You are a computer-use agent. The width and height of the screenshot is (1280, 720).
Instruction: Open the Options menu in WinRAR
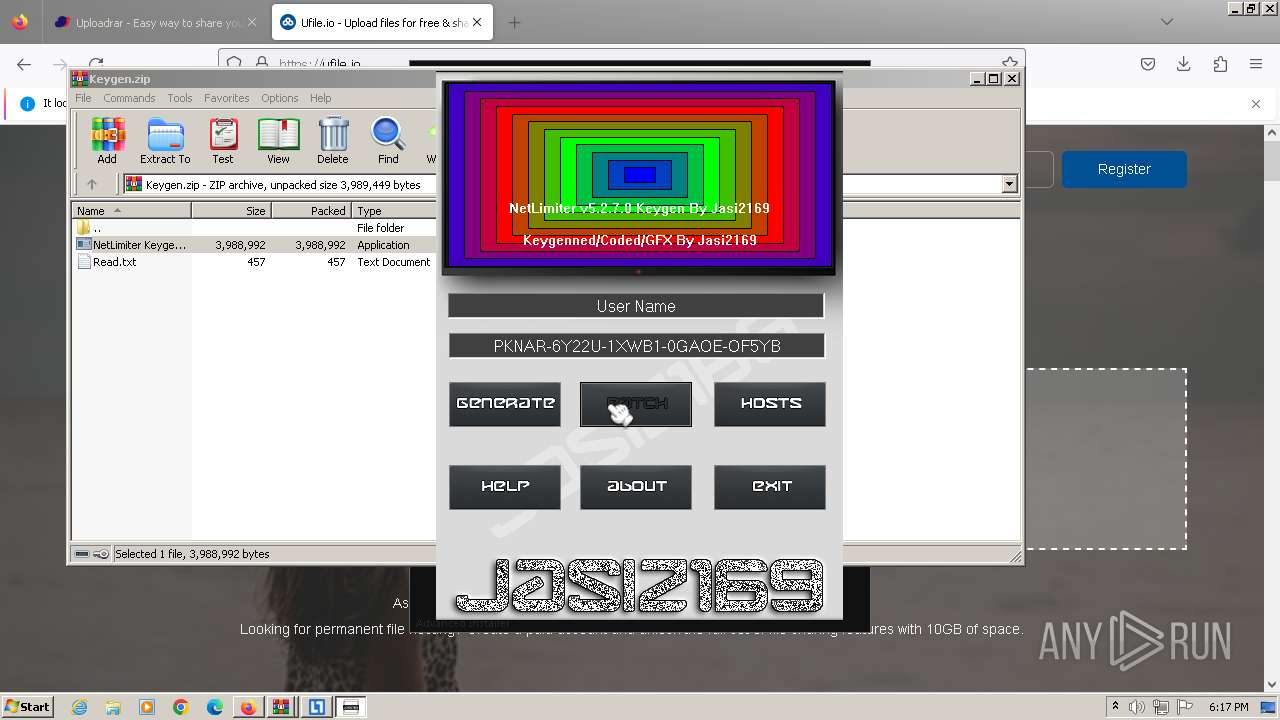(280, 98)
